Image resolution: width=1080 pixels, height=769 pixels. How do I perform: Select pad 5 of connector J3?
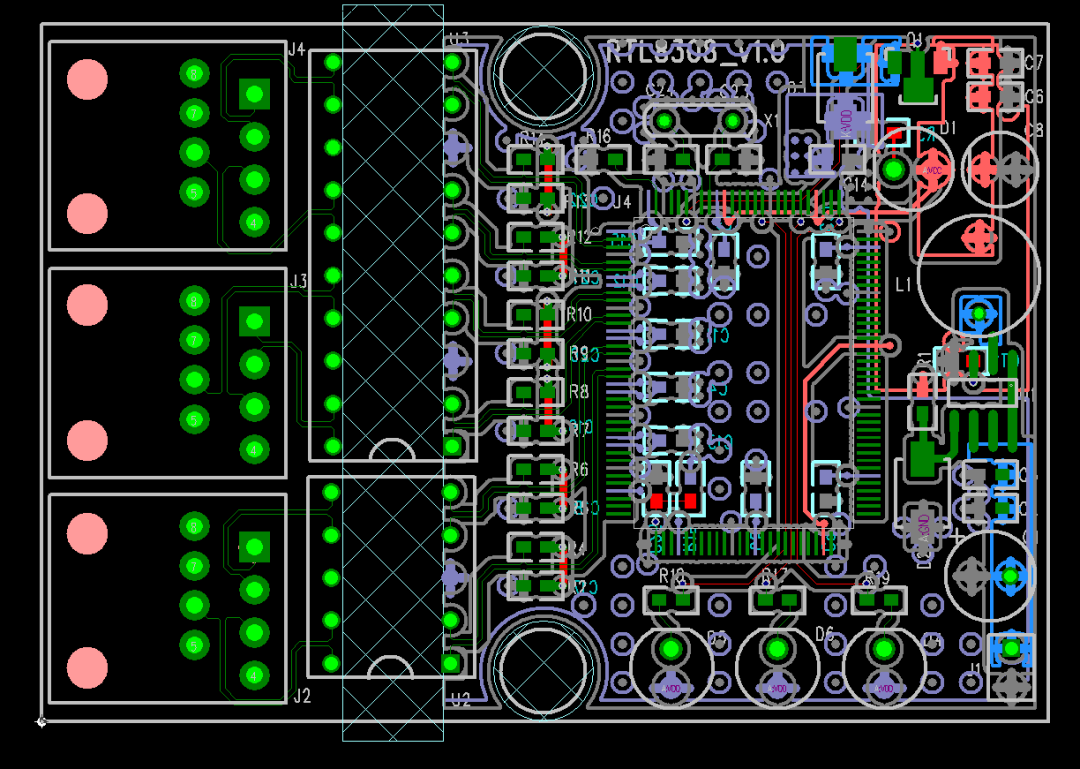(x=194, y=419)
